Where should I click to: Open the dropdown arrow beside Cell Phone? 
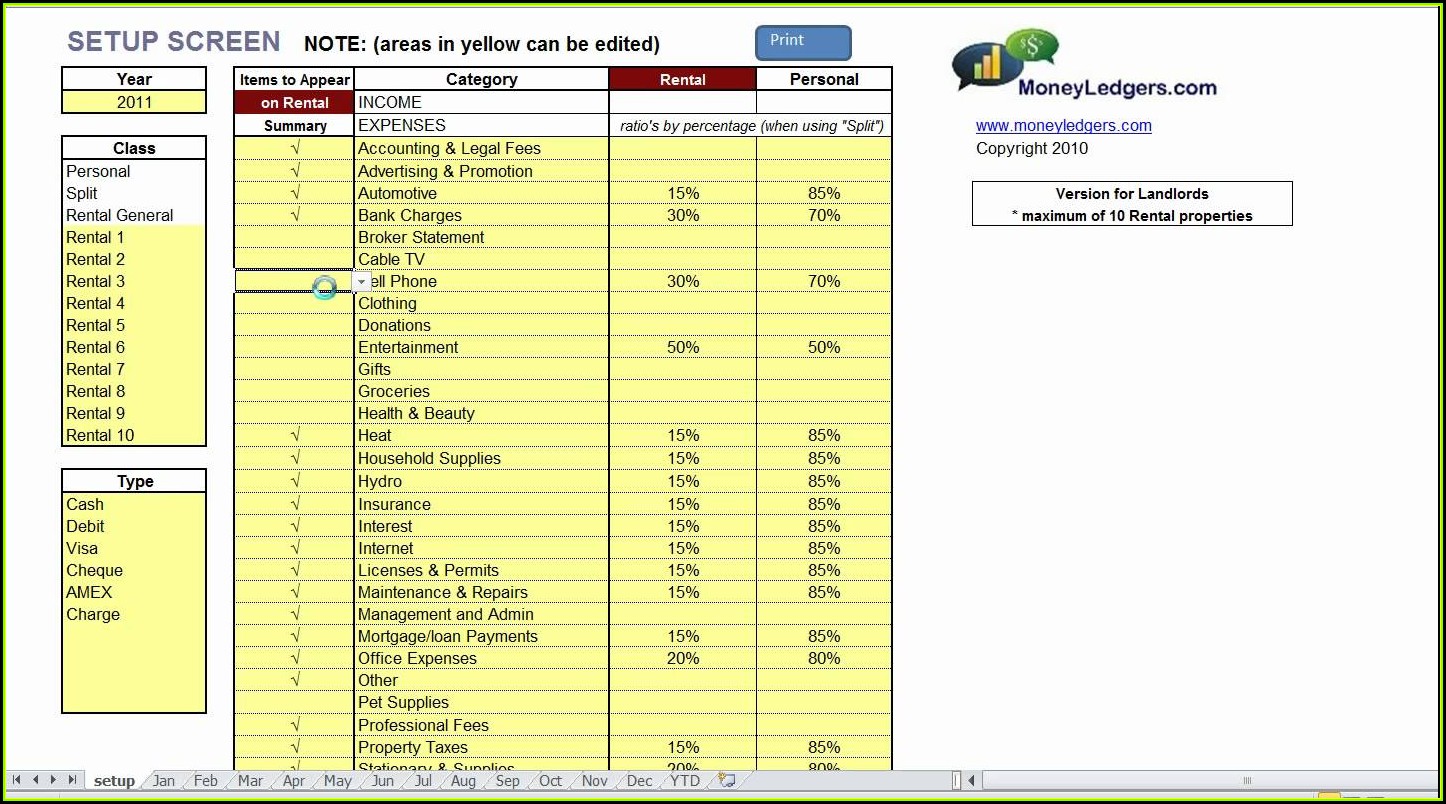(362, 282)
